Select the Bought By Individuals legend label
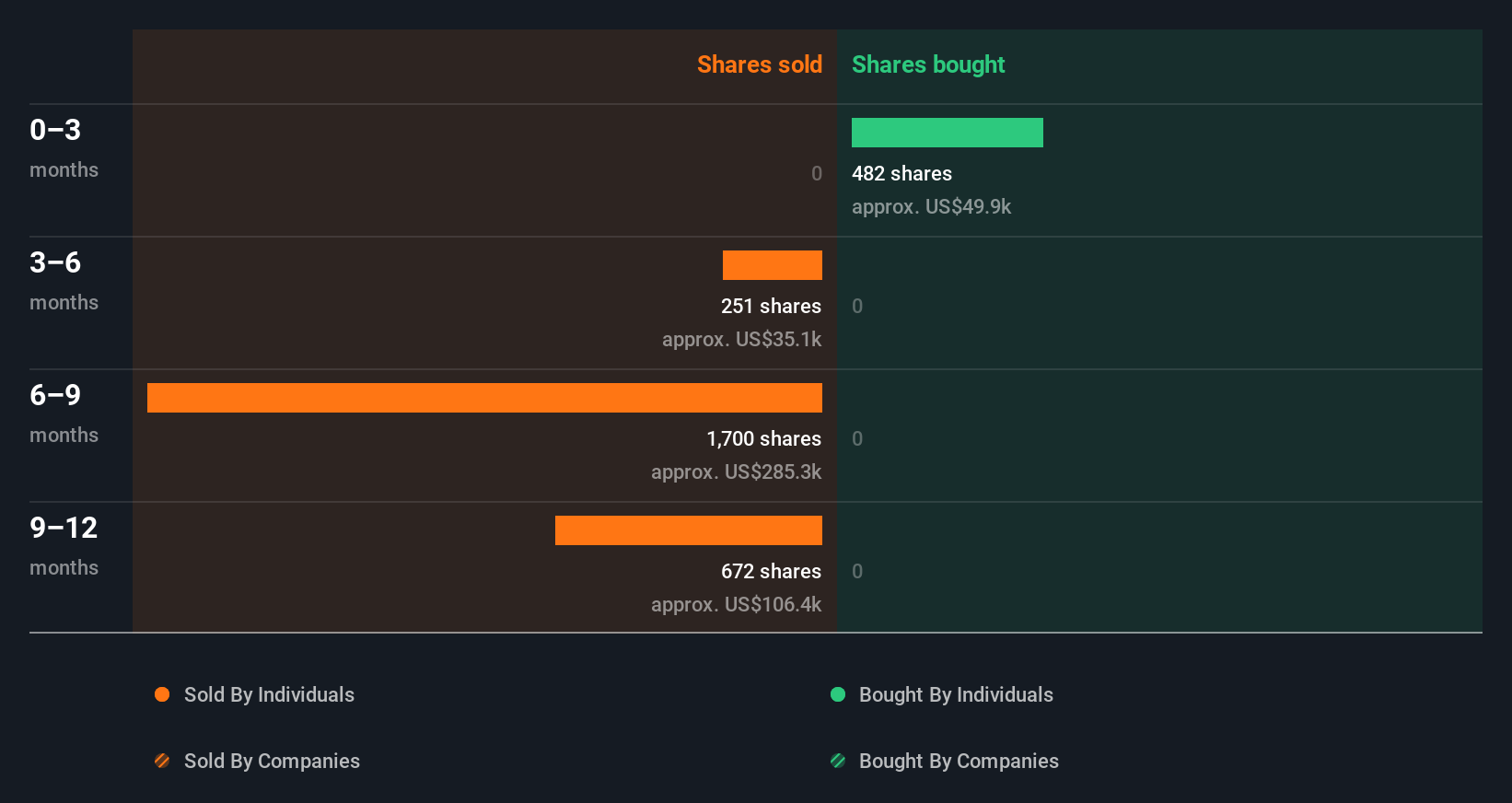Viewport: 1512px width, 803px height. coord(956,695)
